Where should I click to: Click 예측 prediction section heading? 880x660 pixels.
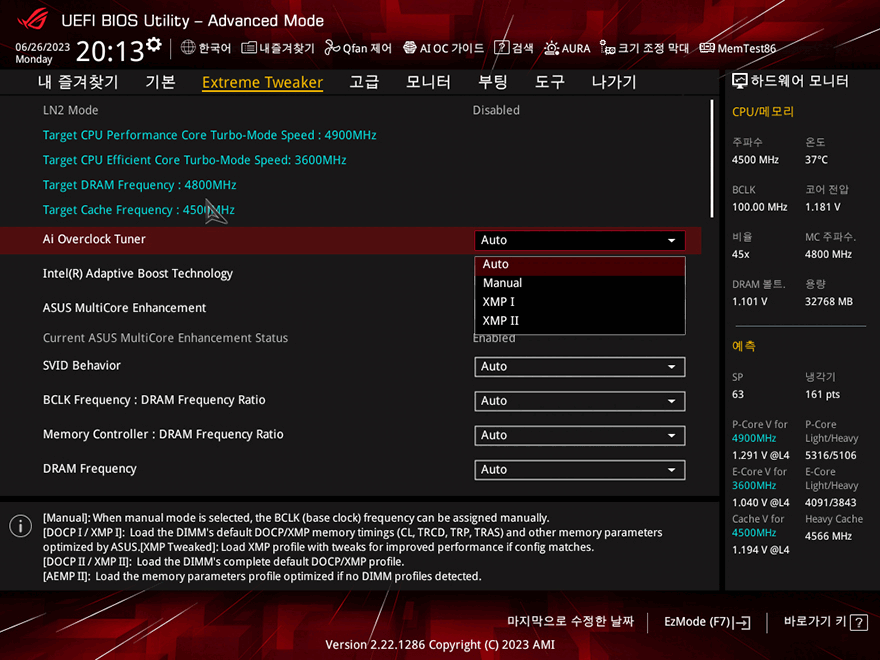pos(744,346)
